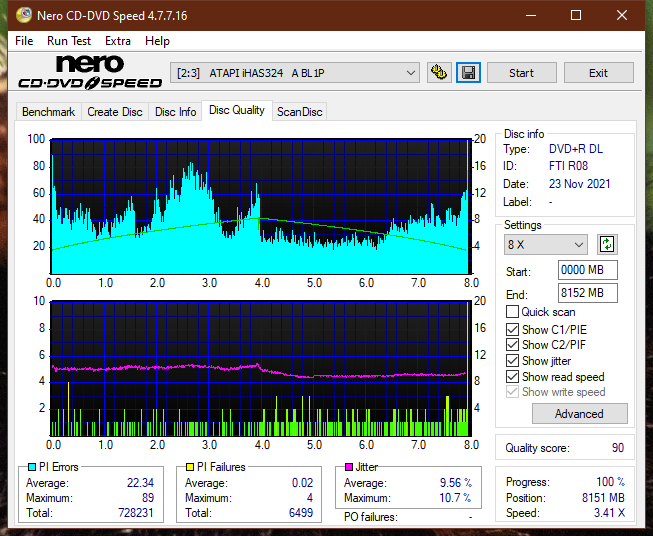Disable Show read speed checkbox
Viewport: 653px width, 536px height.
(512, 376)
